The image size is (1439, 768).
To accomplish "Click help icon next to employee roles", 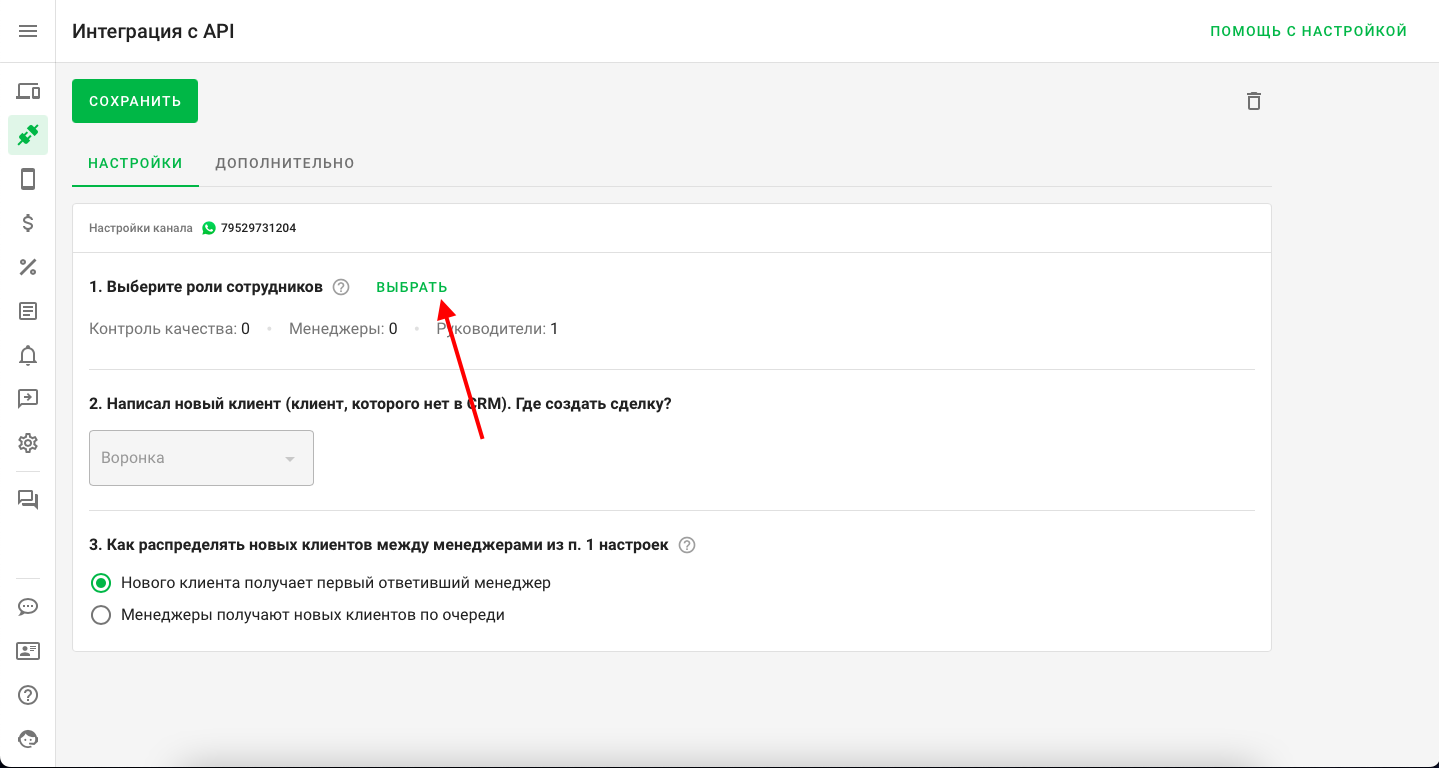I will (x=341, y=287).
